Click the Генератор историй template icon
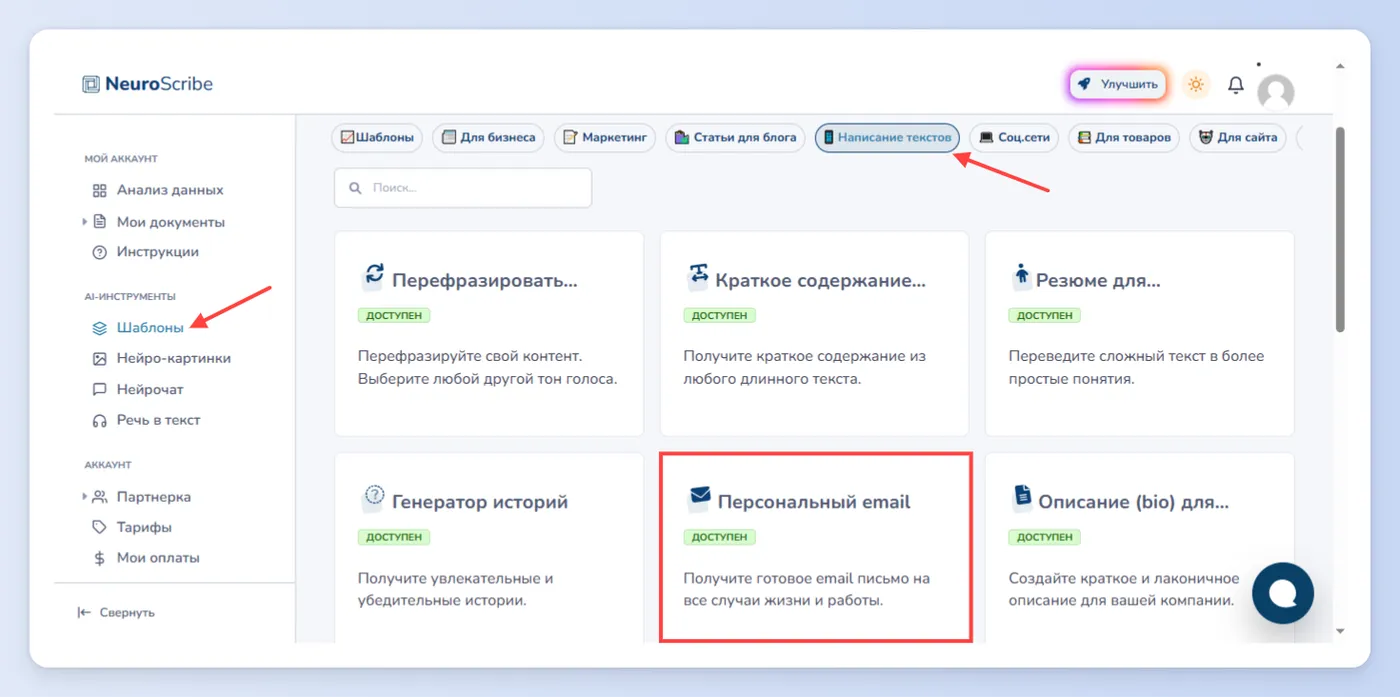This screenshot has height=697, width=1400. click(x=374, y=497)
